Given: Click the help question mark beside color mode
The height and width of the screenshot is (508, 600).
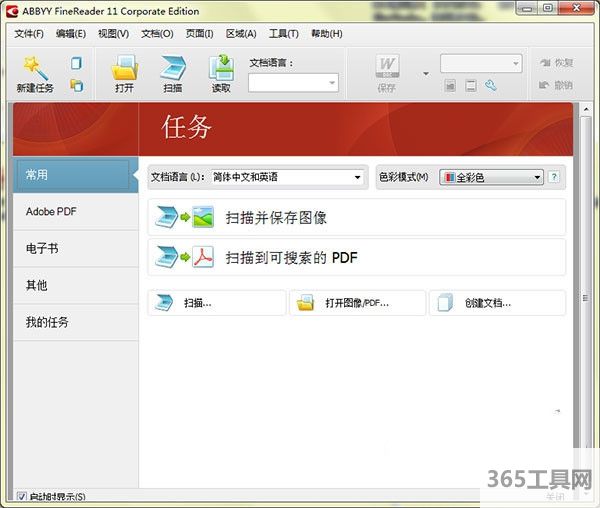Looking at the screenshot, I should [x=554, y=177].
